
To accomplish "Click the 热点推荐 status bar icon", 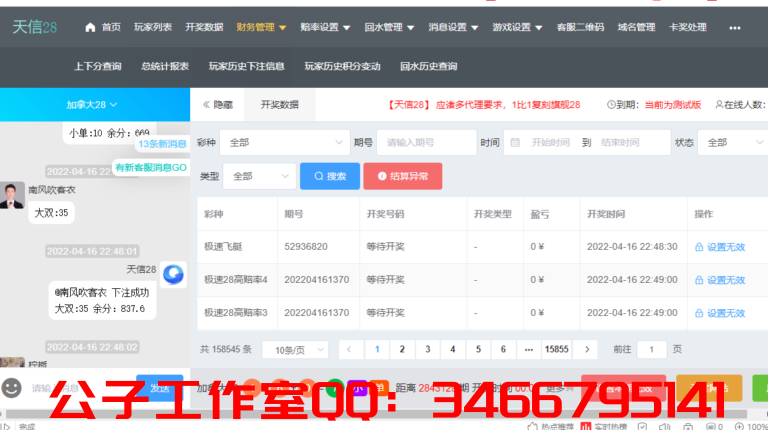I will 532,427.
